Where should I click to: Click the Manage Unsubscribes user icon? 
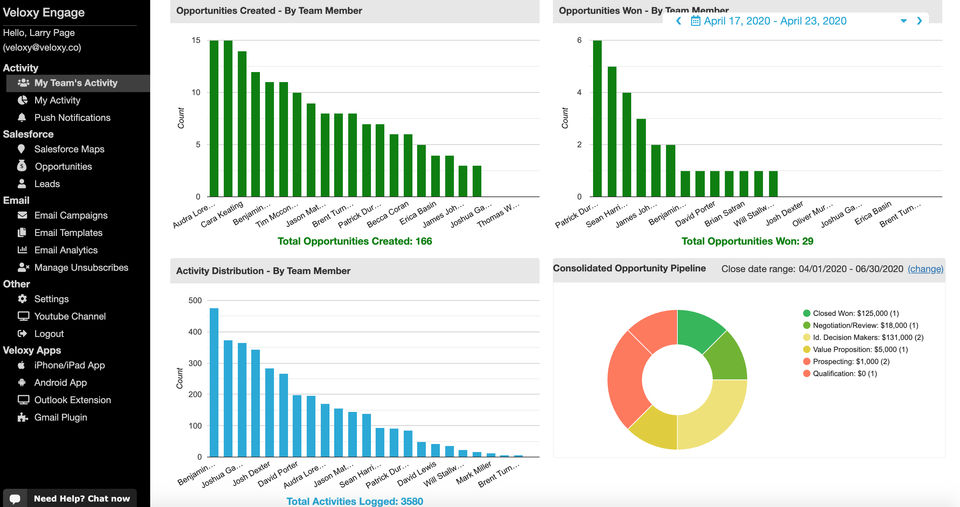click(x=23, y=267)
